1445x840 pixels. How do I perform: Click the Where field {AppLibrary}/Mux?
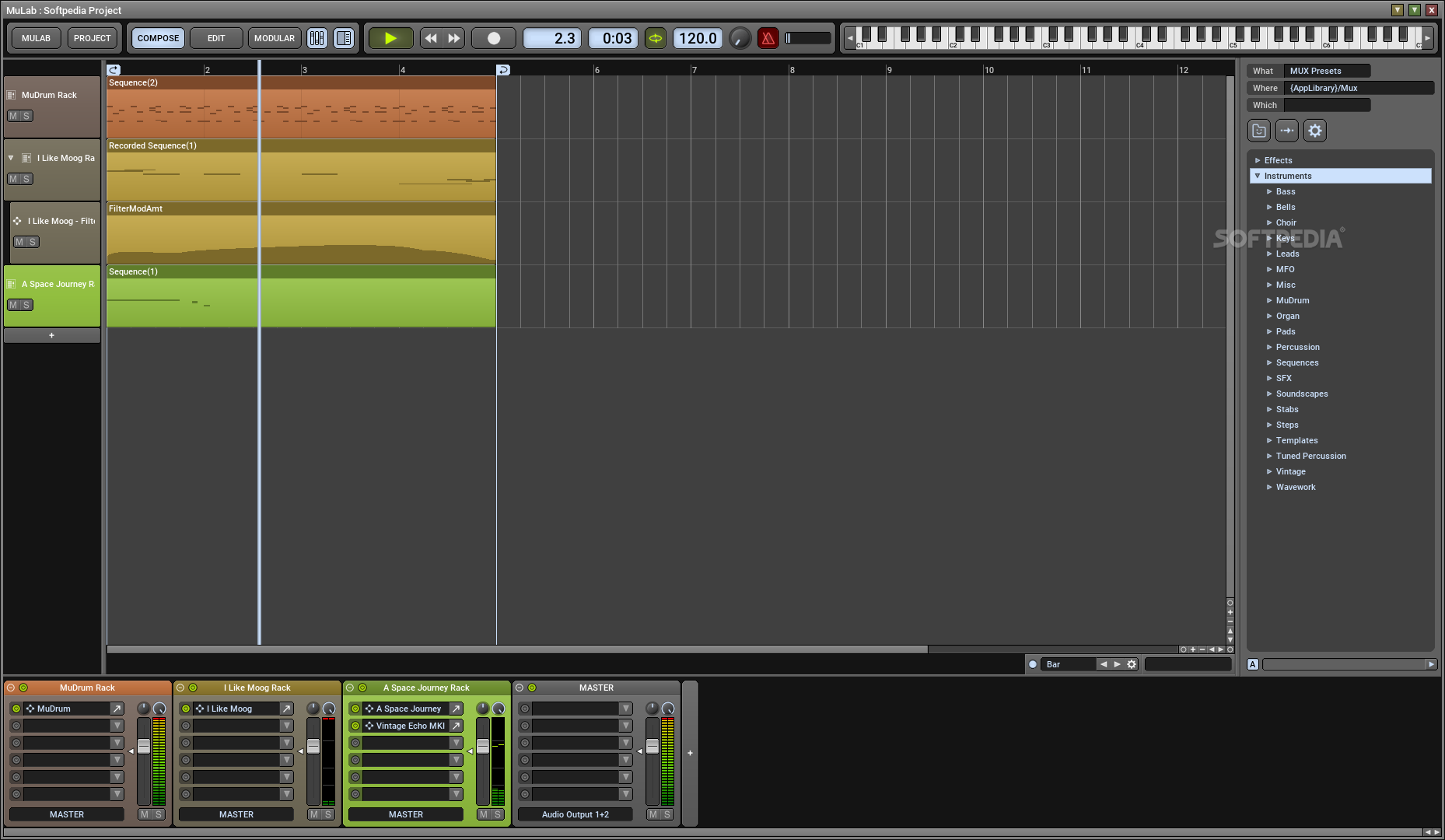point(1359,88)
